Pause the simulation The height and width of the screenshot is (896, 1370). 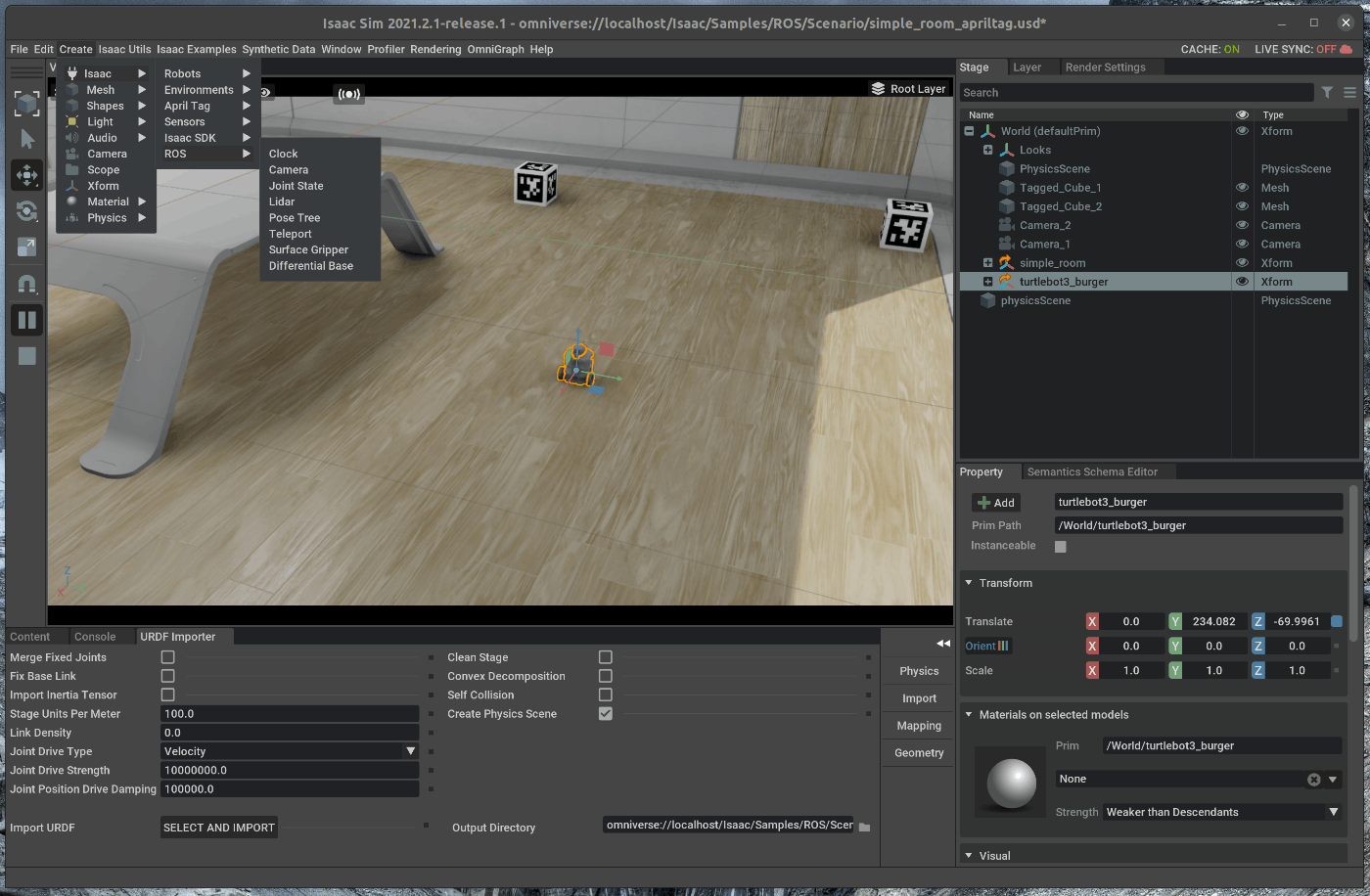(26, 320)
